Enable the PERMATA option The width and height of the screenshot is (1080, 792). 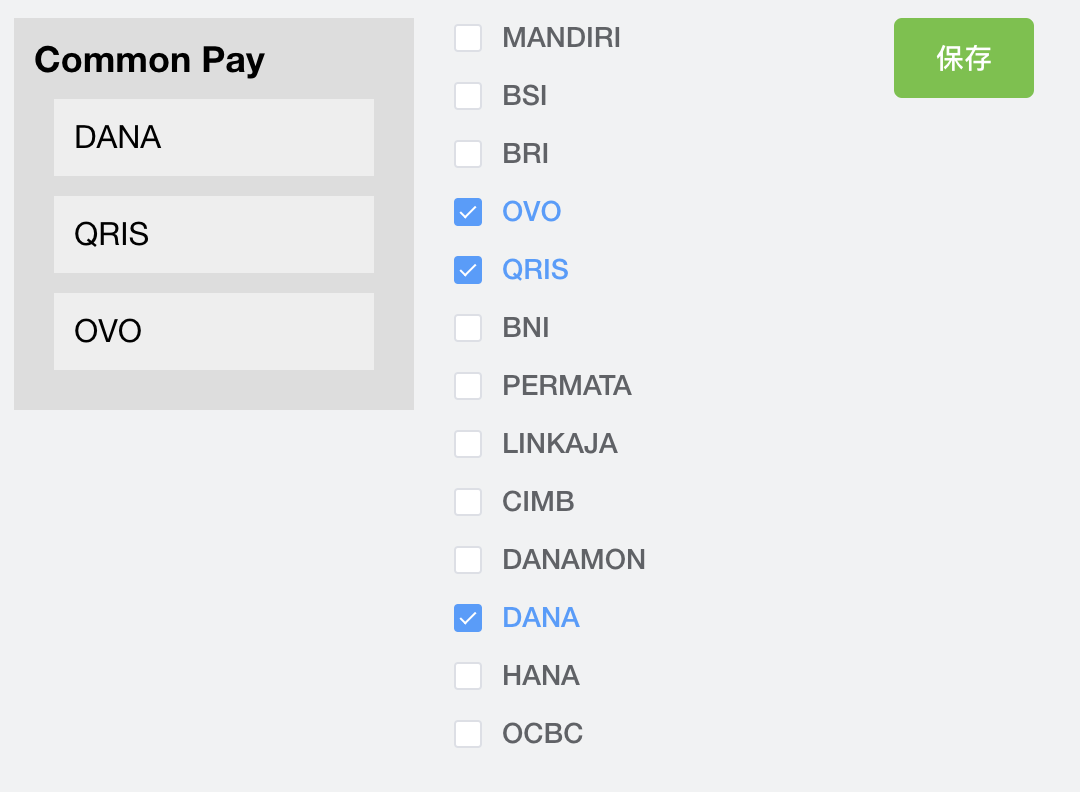pyautogui.click(x=468, y=386)
